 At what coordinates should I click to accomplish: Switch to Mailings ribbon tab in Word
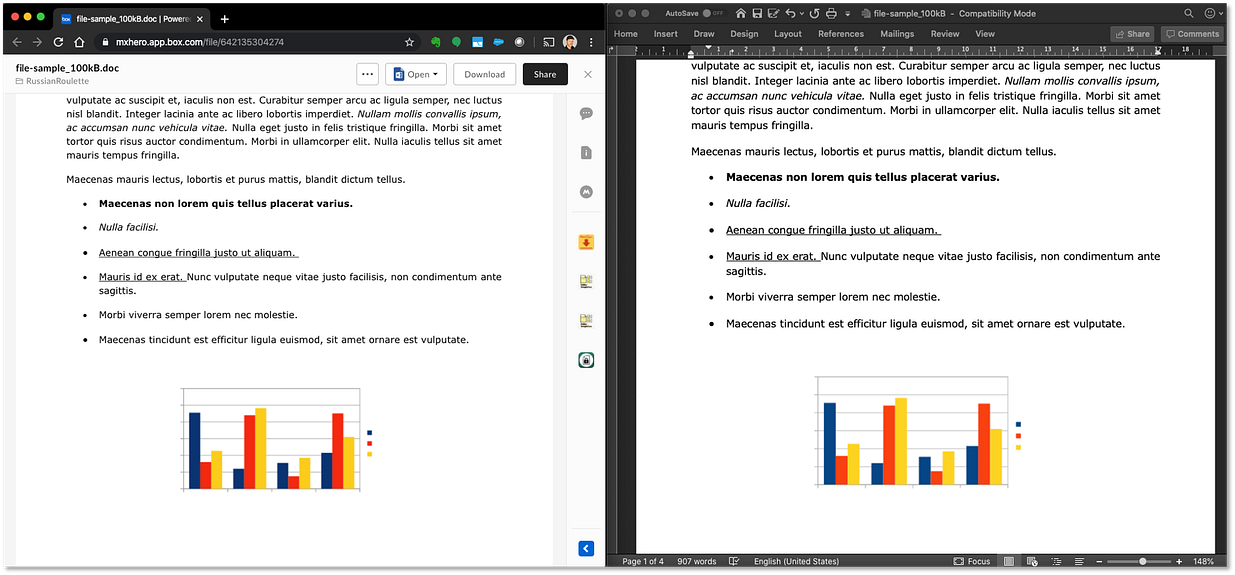click(897, 34)
